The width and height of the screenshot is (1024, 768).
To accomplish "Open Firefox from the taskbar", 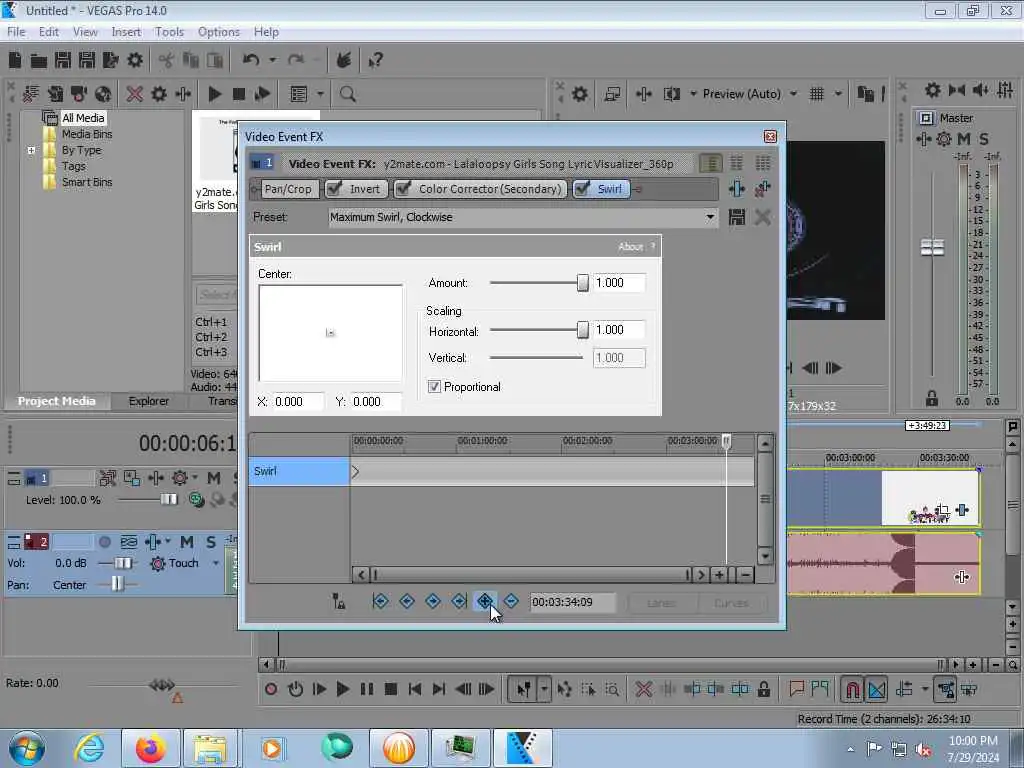I will tap(150, 748).
